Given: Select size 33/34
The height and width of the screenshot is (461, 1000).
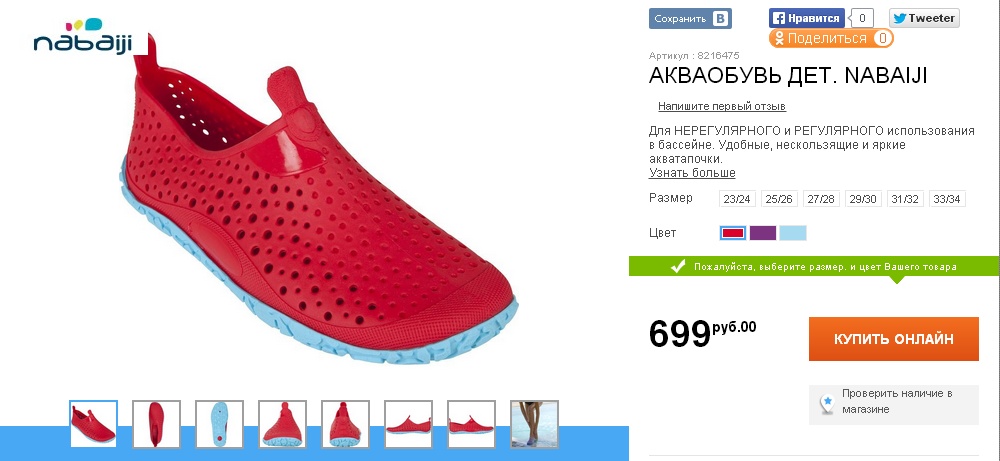Looking at the screenshot, I should (x=946, y=199).
